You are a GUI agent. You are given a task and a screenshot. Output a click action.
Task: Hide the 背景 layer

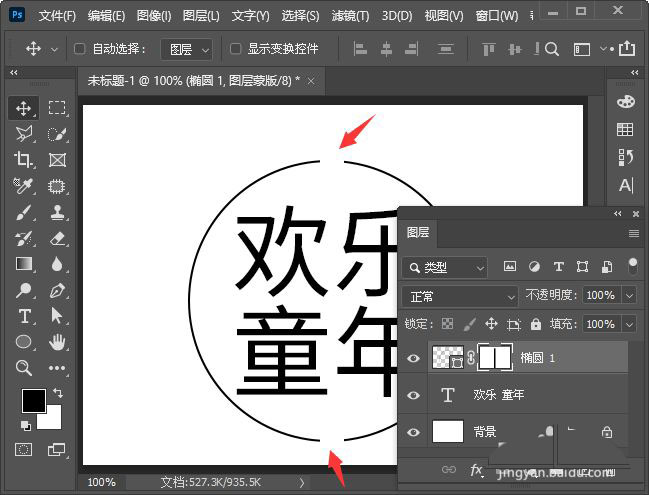[413, 433]
